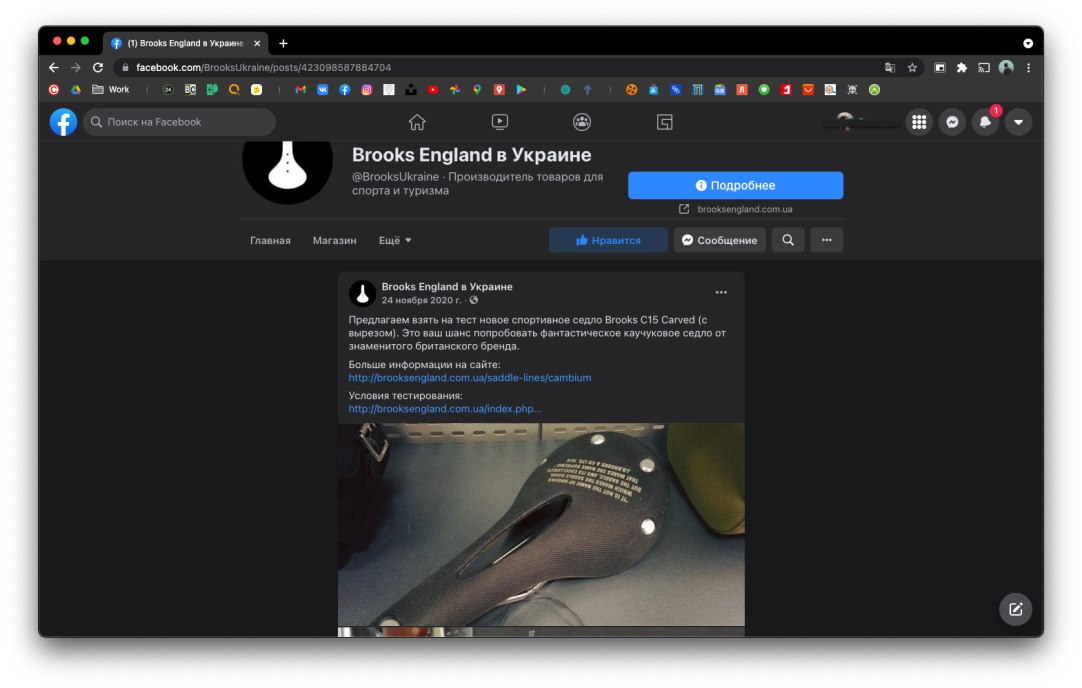Open the Messenger icon in the top bar
Screen dimensions: 1082x688
952,122
